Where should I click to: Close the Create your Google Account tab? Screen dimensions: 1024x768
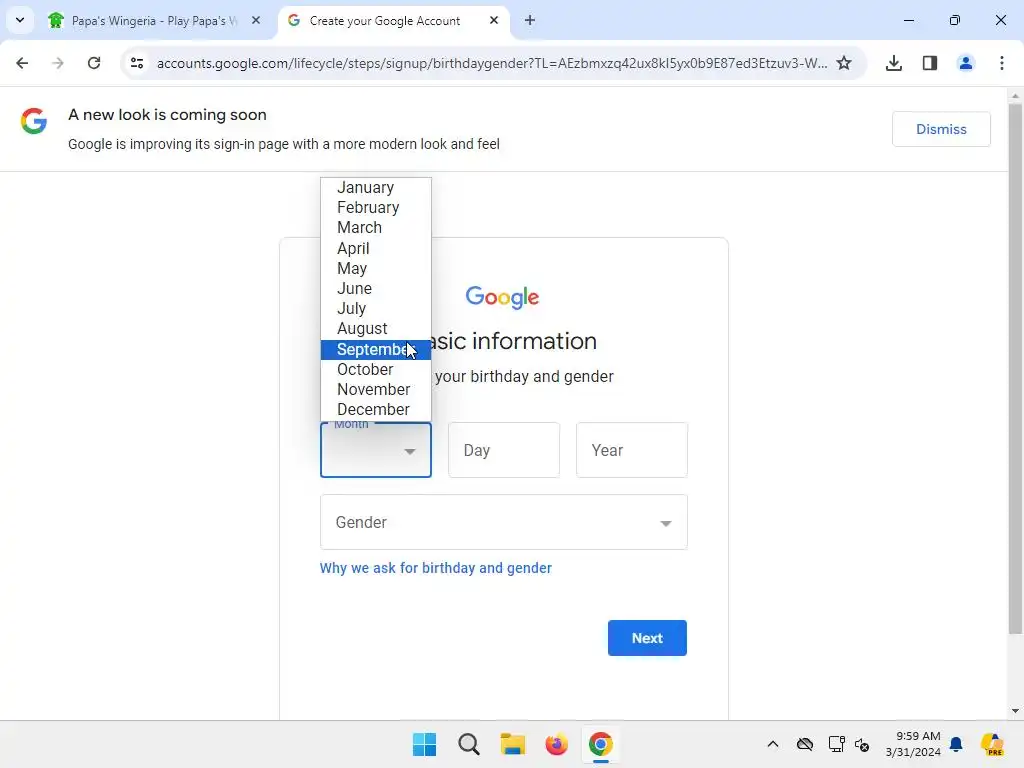pos(494,21)
